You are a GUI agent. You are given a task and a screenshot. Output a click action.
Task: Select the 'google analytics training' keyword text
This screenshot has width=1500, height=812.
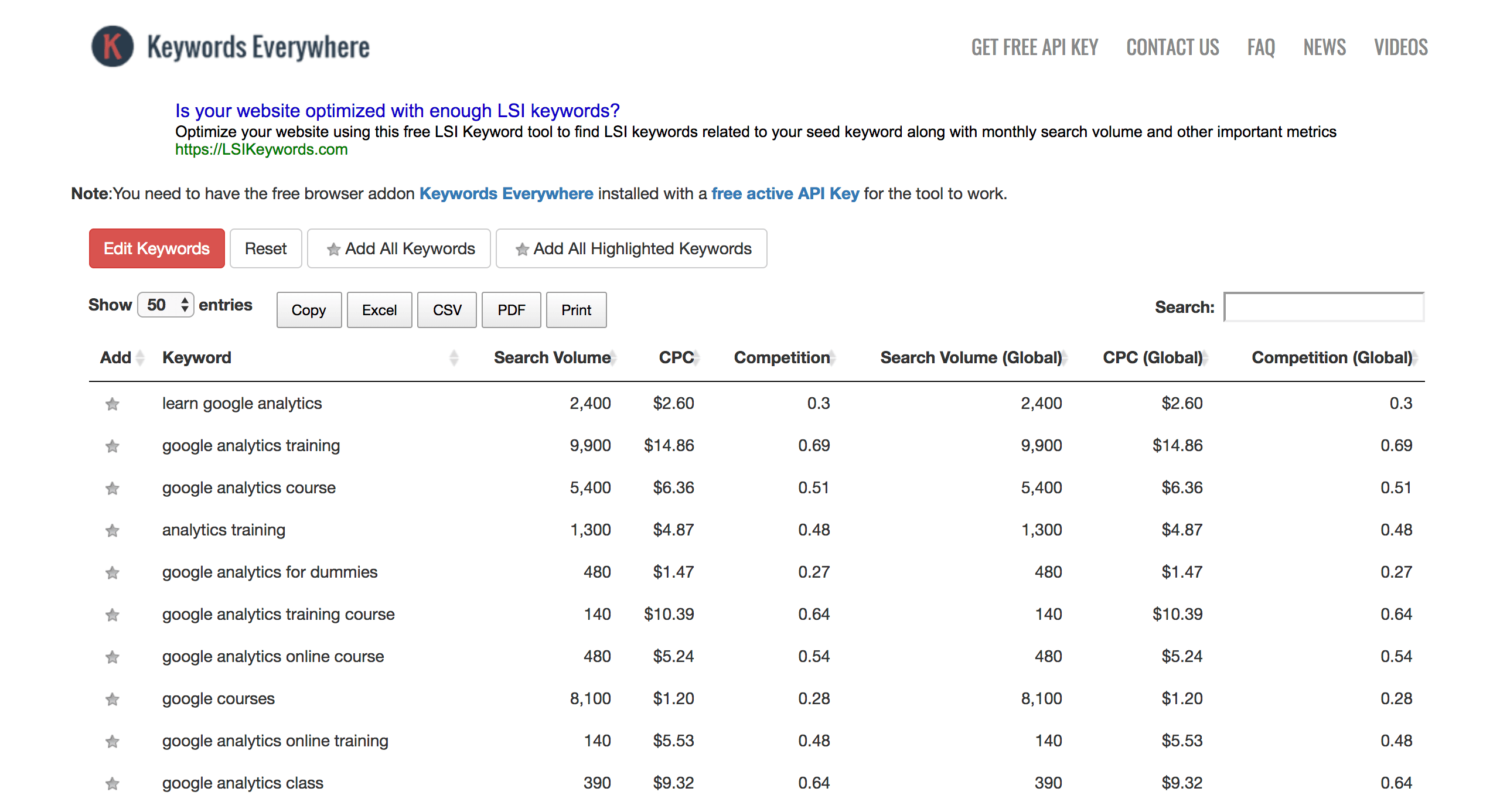[x=251, y=446]
